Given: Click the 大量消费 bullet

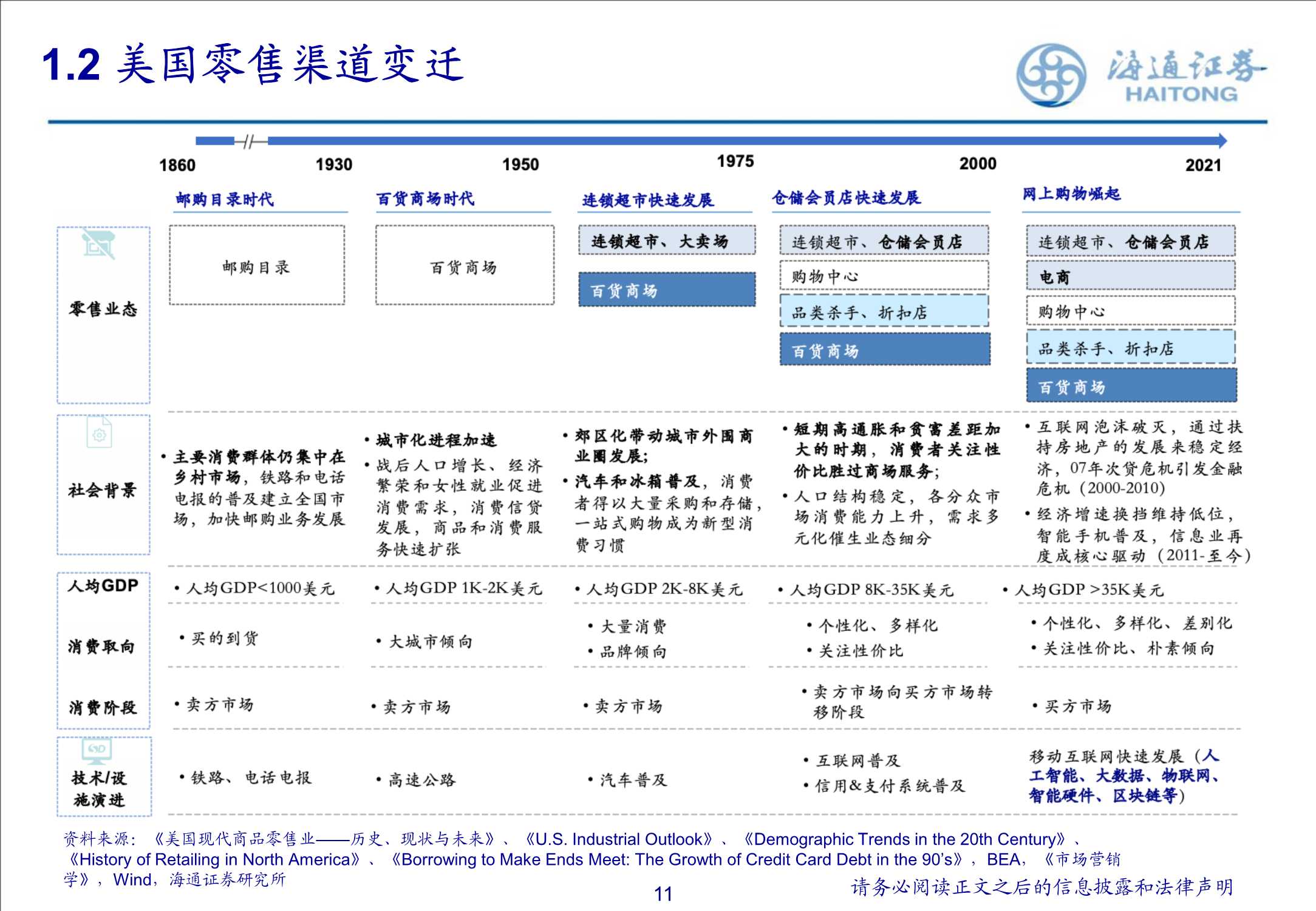Looking at the screenshot, I should (633, 626).
